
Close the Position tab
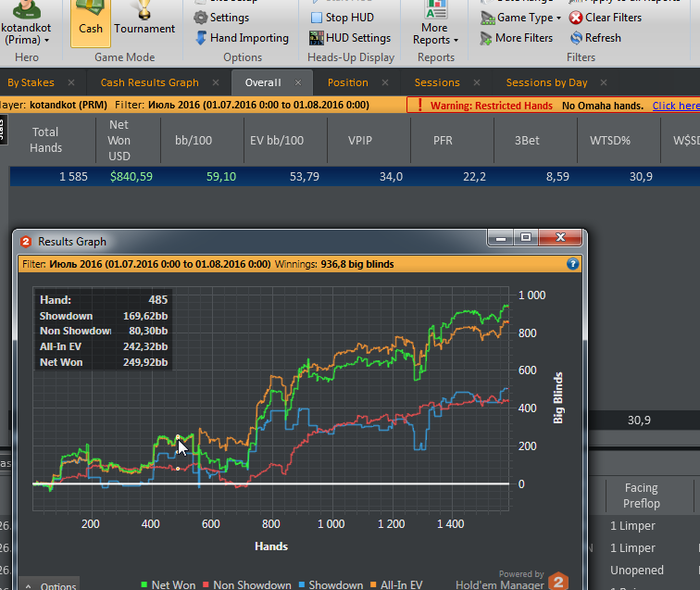385,83
